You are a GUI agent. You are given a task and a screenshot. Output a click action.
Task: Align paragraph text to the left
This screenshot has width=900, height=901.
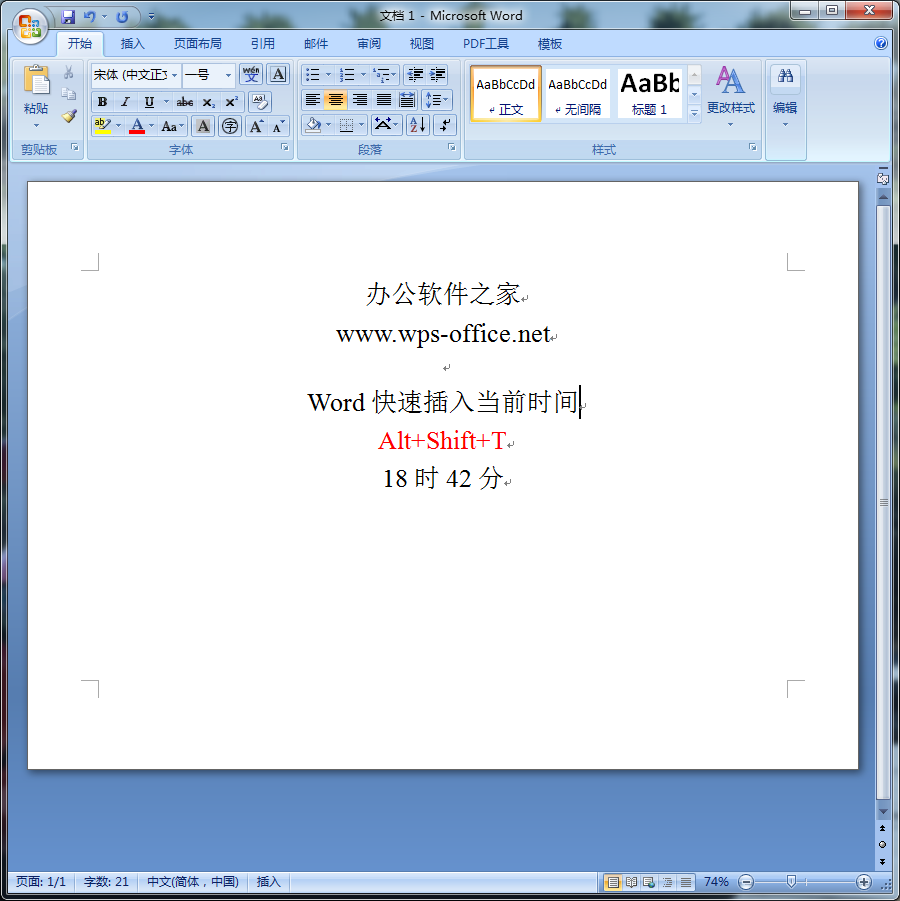click(x=312, y=100)
